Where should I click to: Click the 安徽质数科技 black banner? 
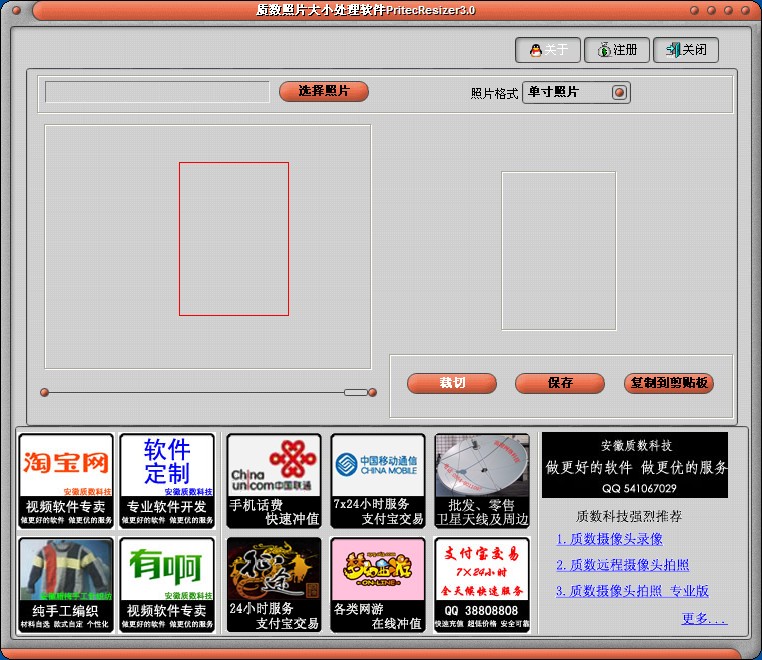[635, 465]
